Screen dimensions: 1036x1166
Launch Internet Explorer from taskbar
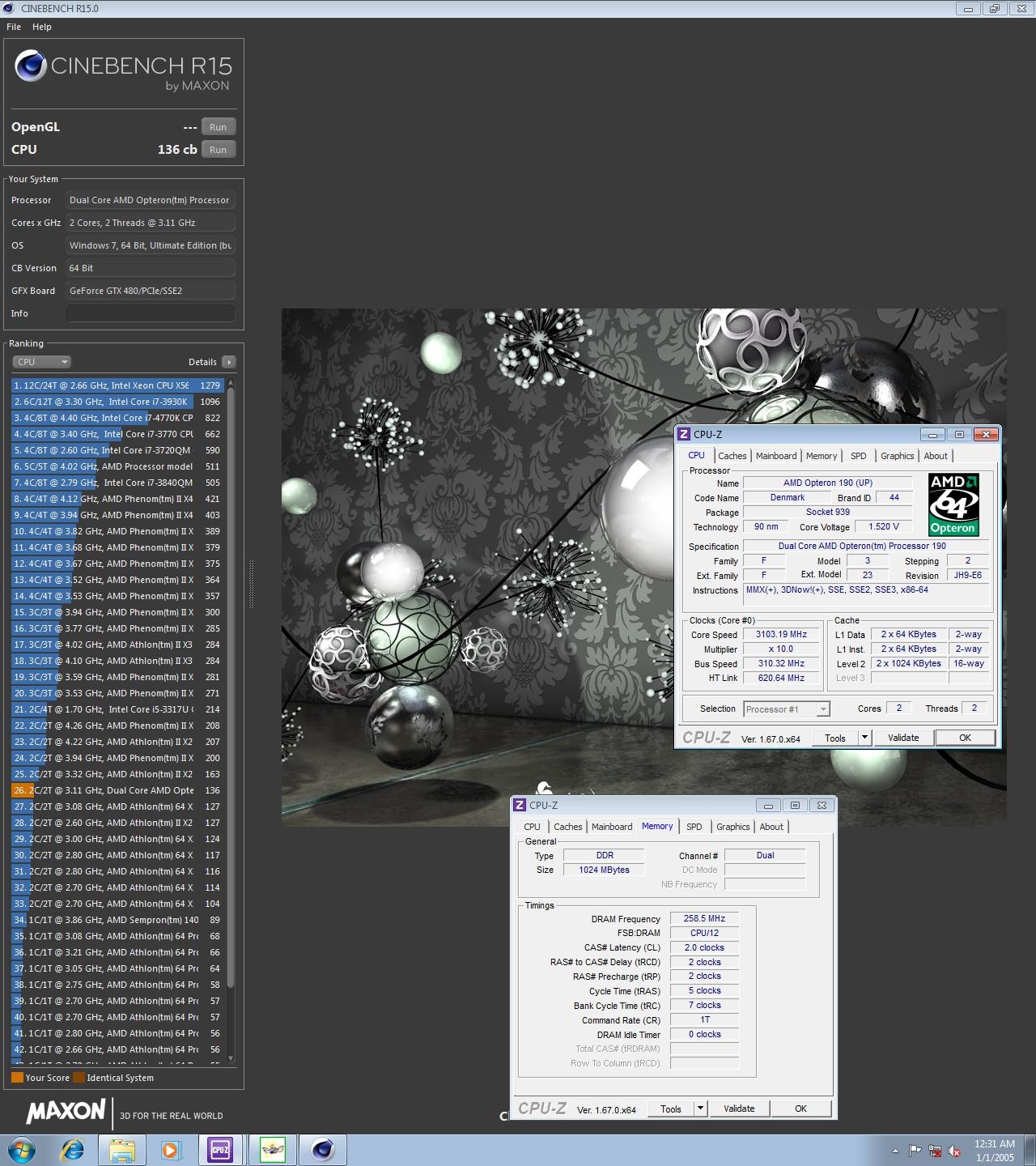(73, 1150)
